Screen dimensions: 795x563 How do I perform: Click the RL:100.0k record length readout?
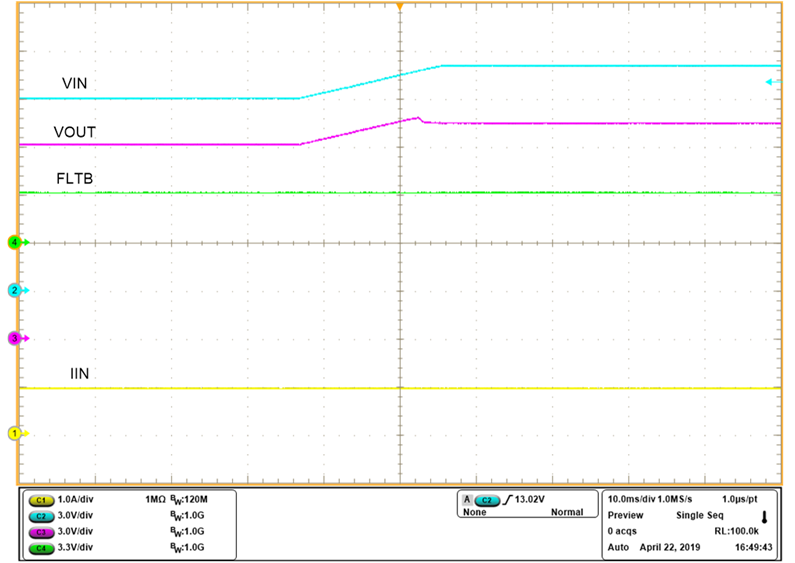point(737,532)
